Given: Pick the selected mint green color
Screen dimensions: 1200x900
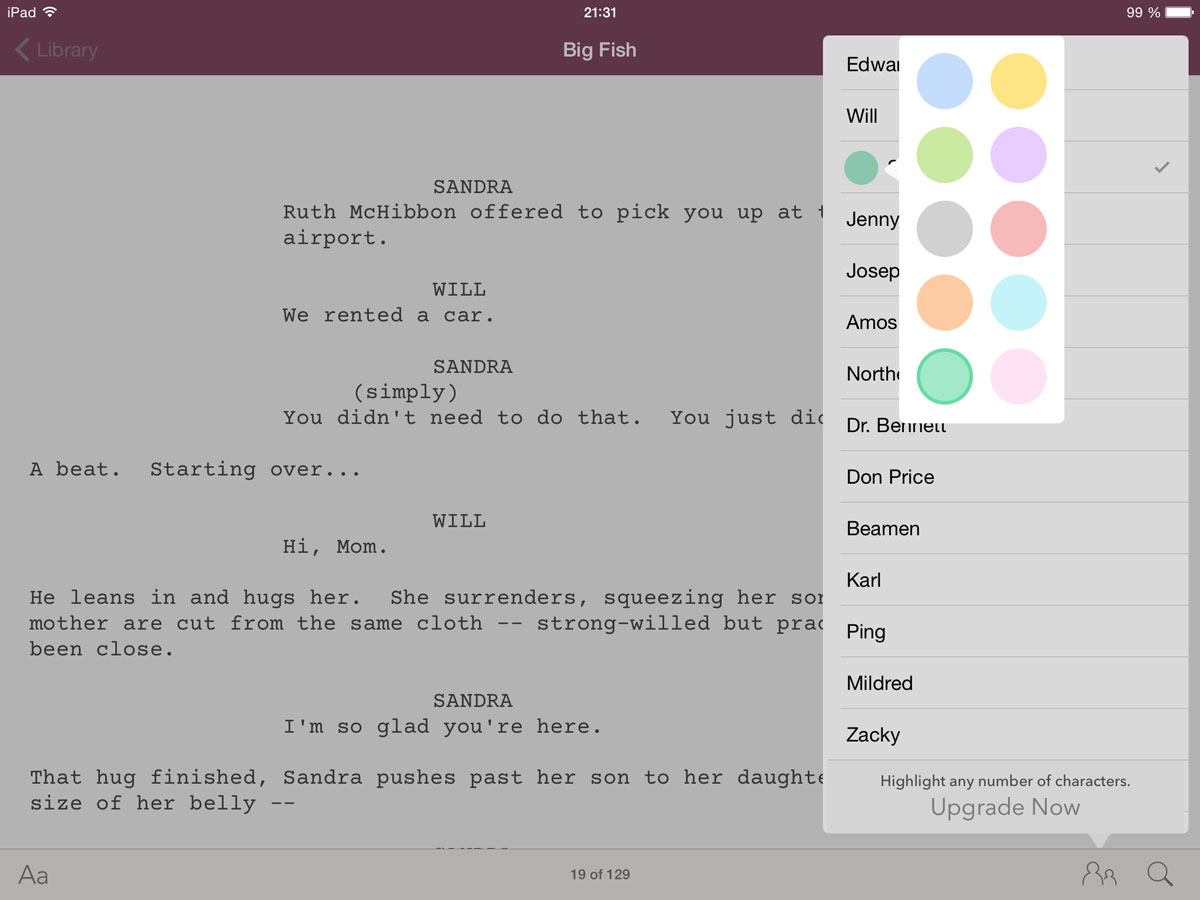Looking at the screenshot, I should 945,377.
